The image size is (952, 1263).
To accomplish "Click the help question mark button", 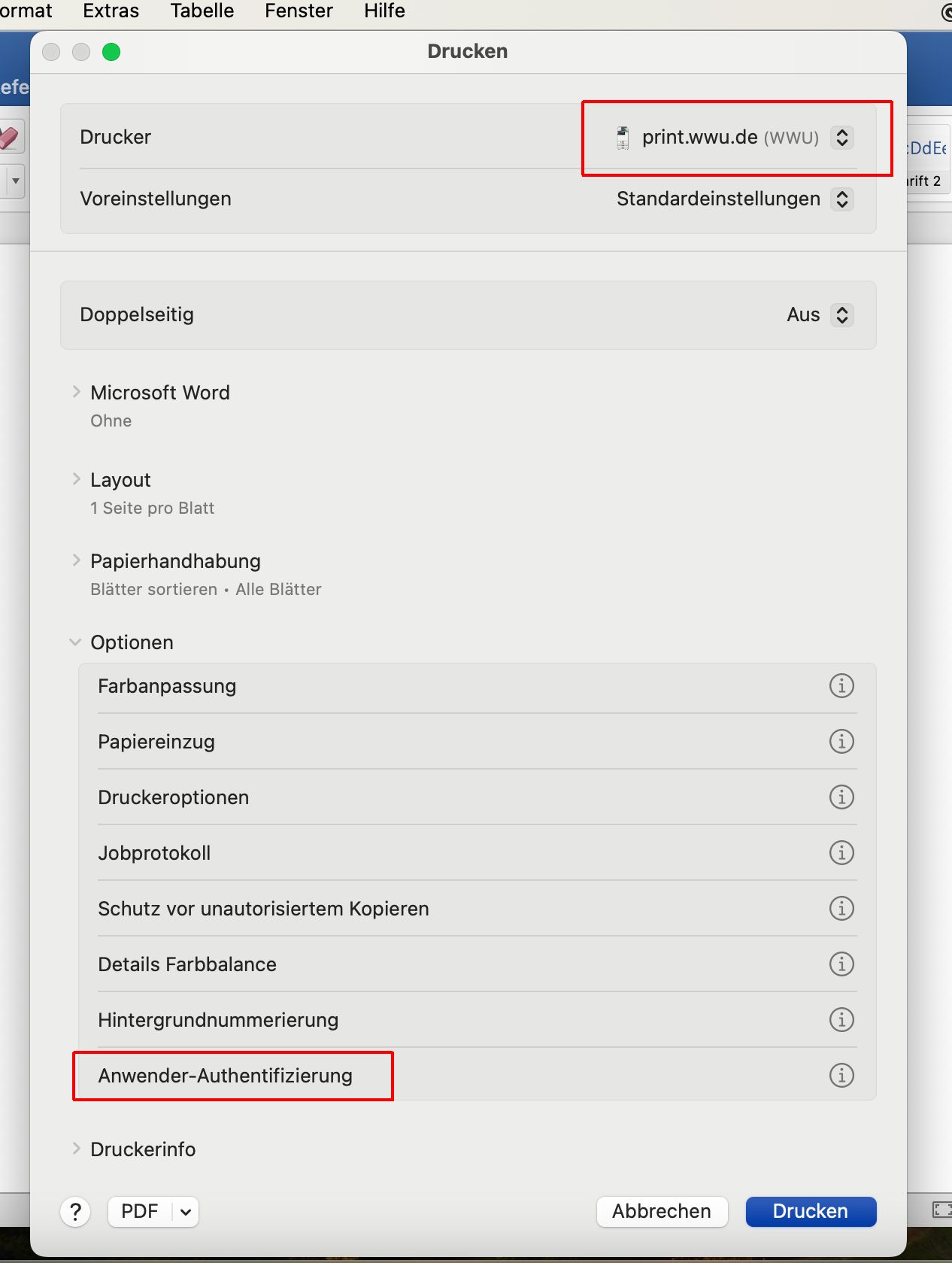I will coord(75,1212).
